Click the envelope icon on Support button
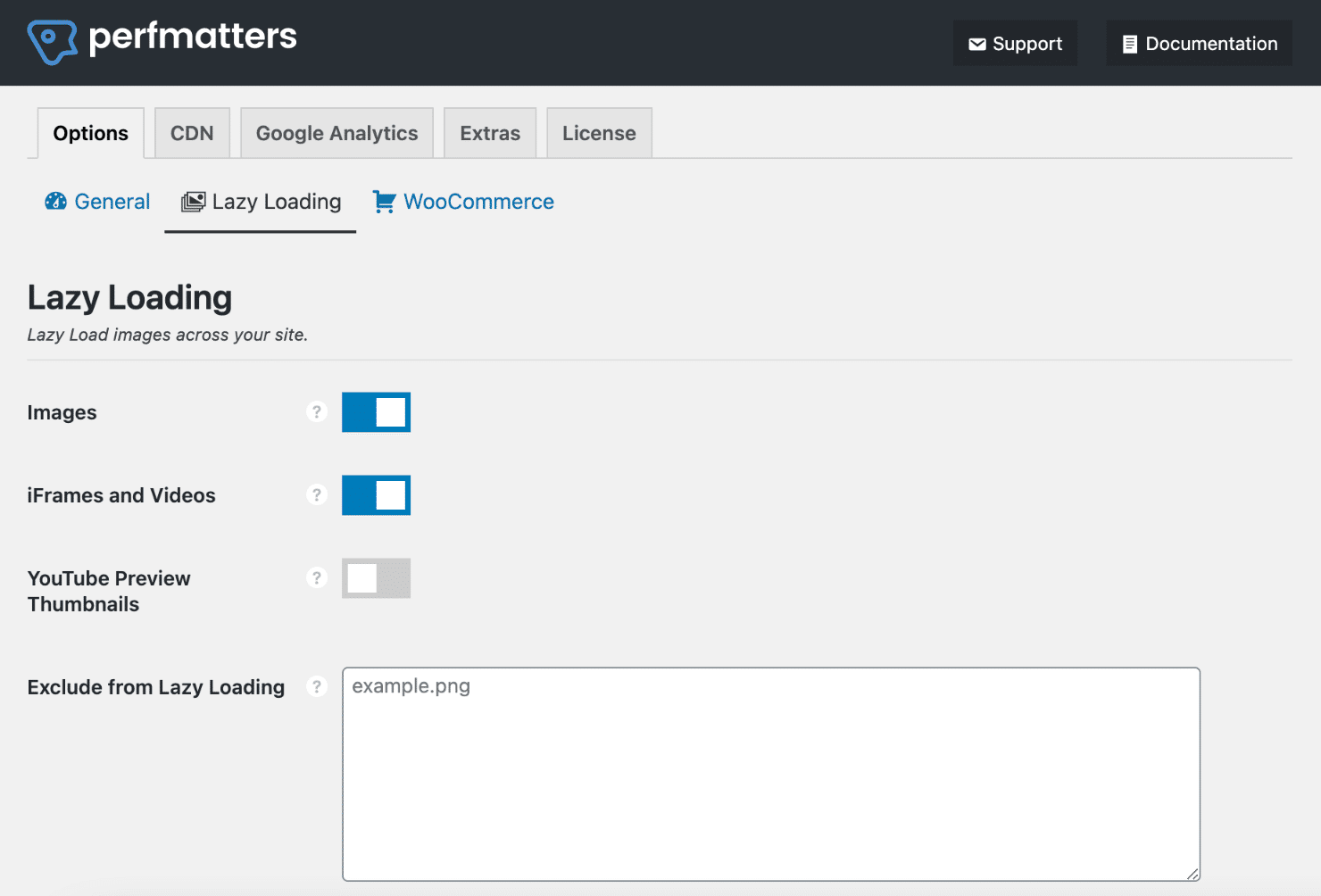 (x=978, y=42)
